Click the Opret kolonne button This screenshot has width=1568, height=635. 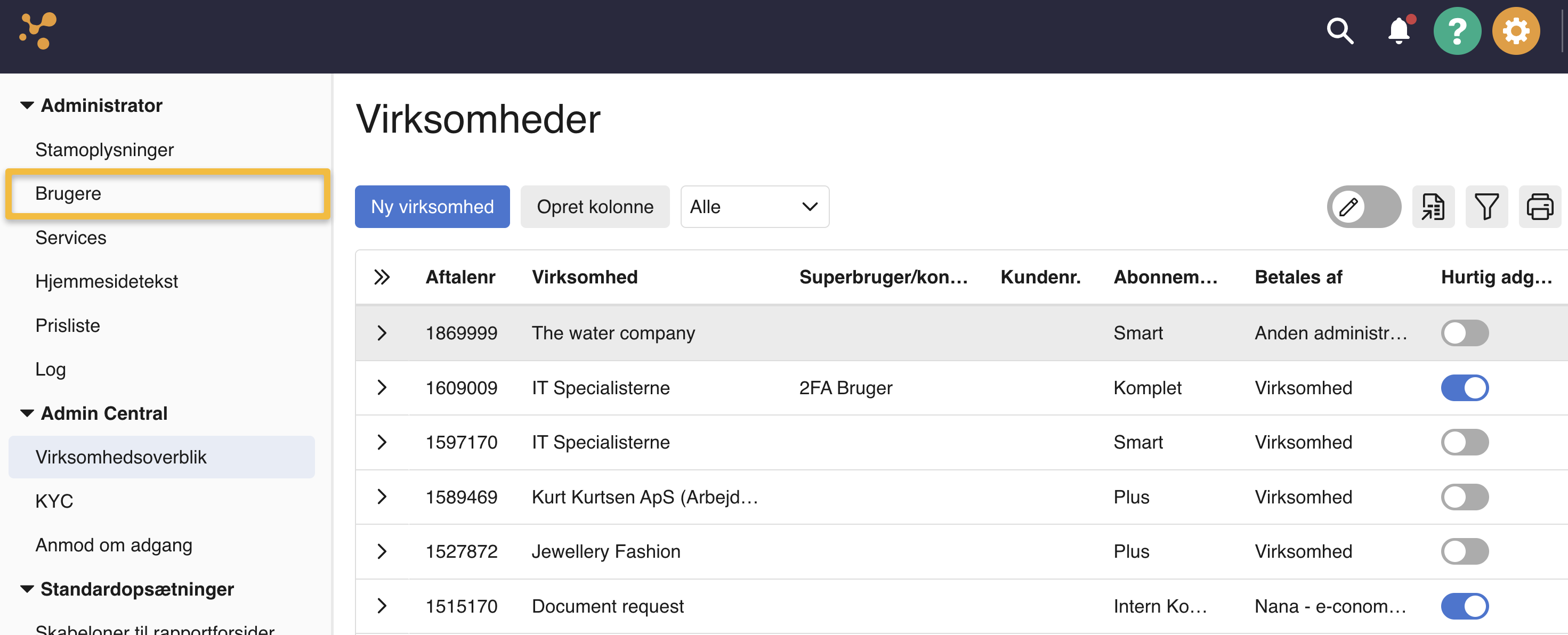tap(595, 207)
